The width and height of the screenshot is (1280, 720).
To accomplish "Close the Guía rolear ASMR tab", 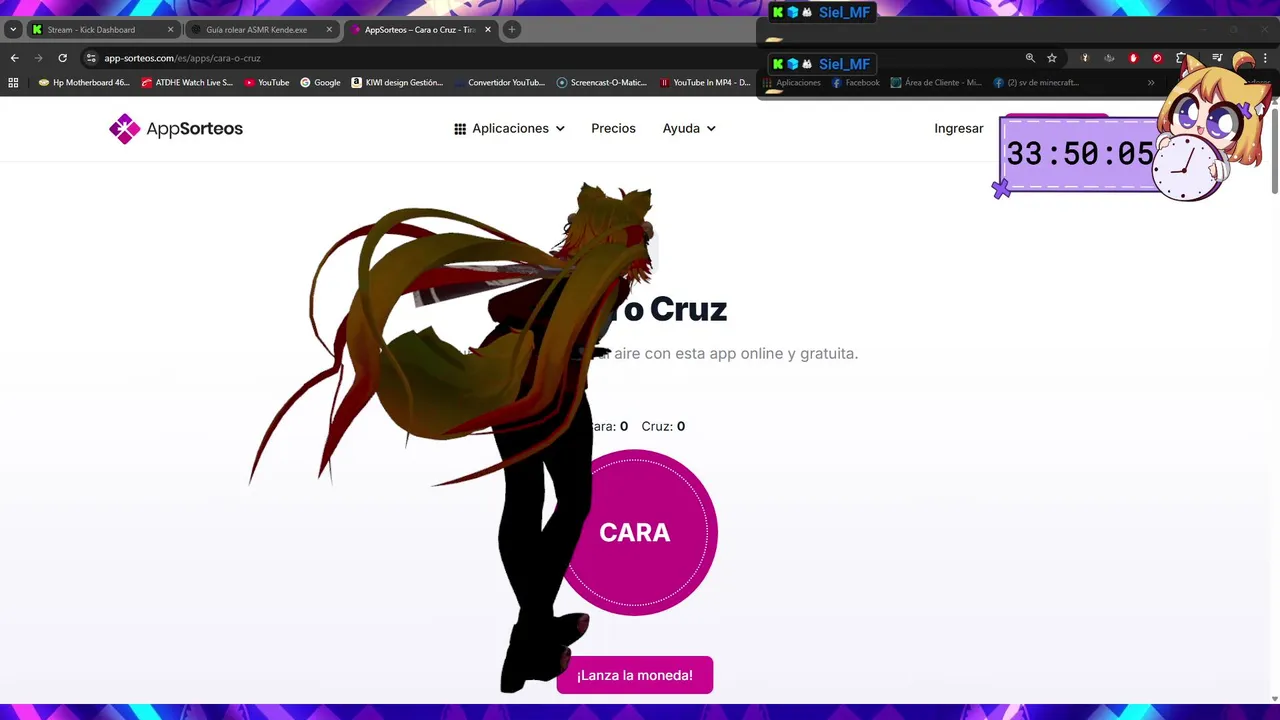I will pos(330,30).
